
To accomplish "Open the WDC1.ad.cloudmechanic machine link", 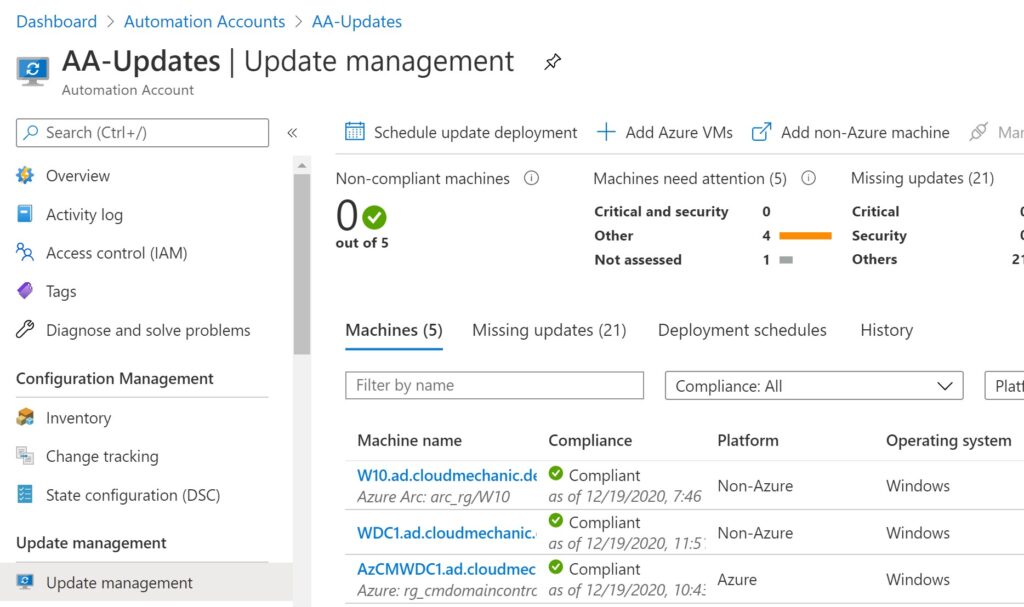I will pyautogui.click(x=447, y=533).
